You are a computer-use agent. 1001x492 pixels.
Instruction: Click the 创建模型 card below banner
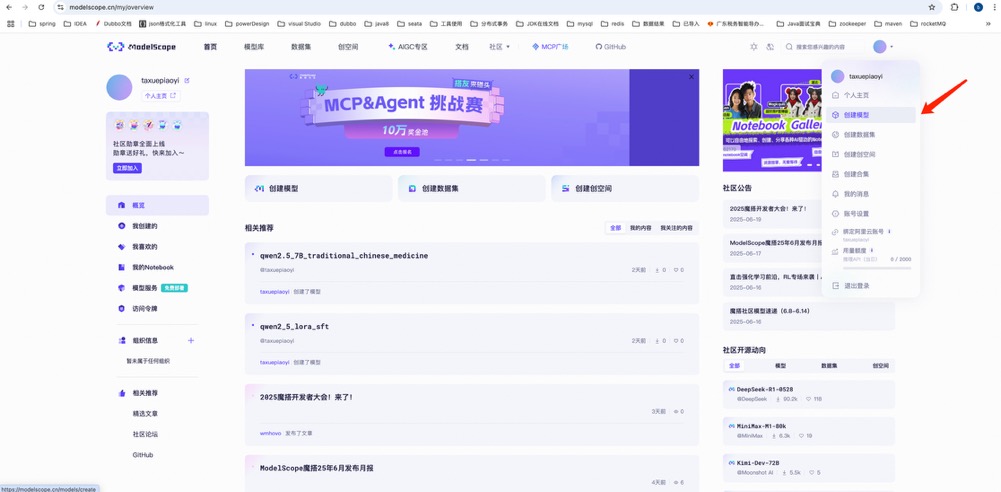coord(319,188)
